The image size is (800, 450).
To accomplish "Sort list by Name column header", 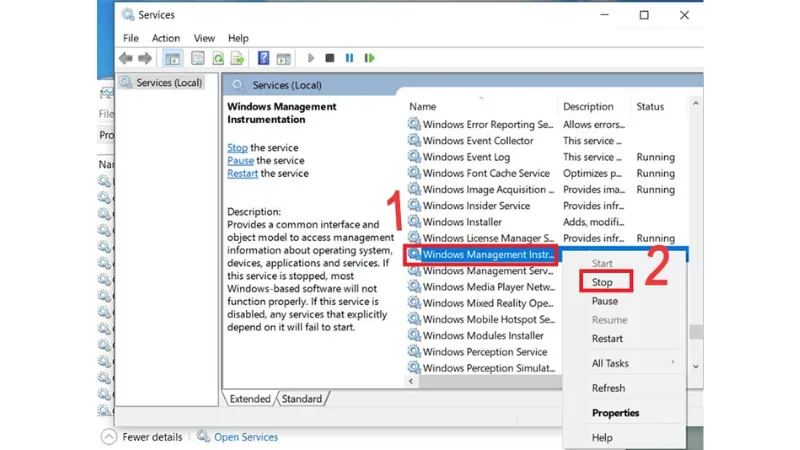I will coord(423,106).
